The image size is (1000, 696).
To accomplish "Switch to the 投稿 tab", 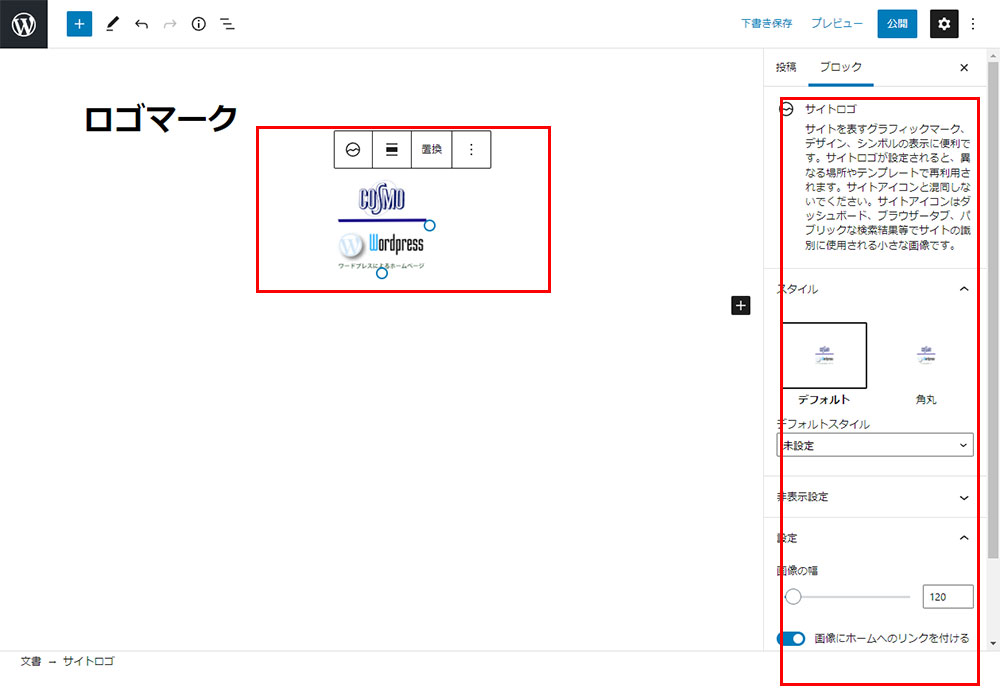I will 786,67.
